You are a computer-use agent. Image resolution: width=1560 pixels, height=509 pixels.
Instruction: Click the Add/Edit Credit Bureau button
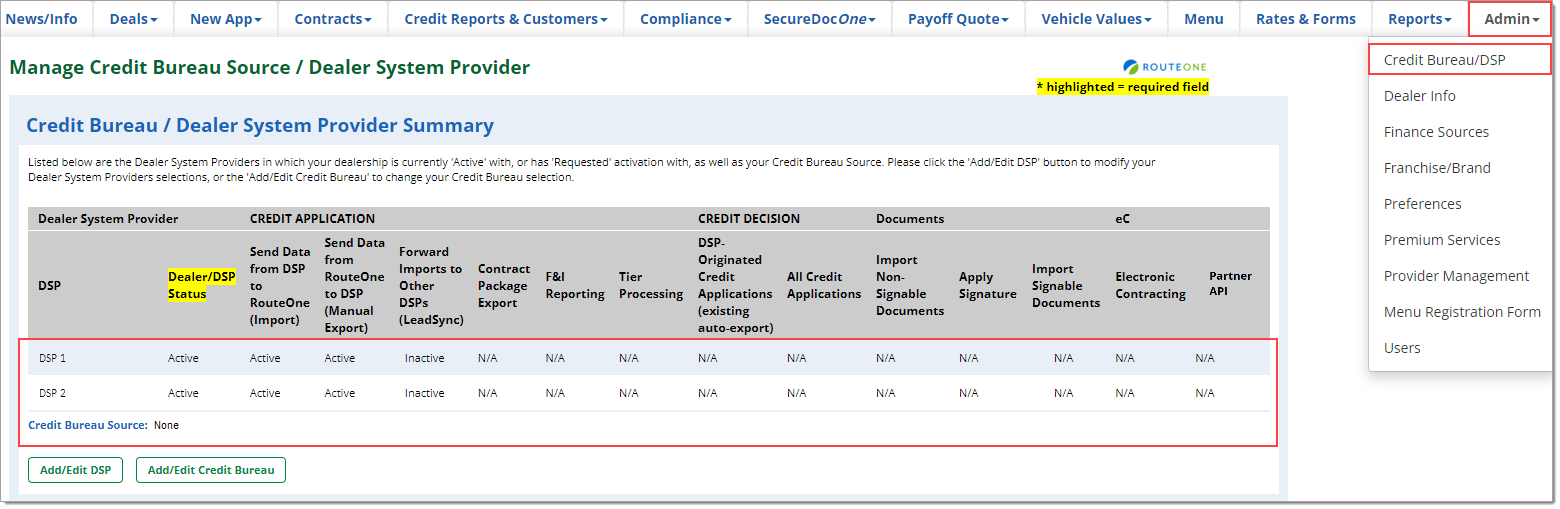tap(211, 470)
